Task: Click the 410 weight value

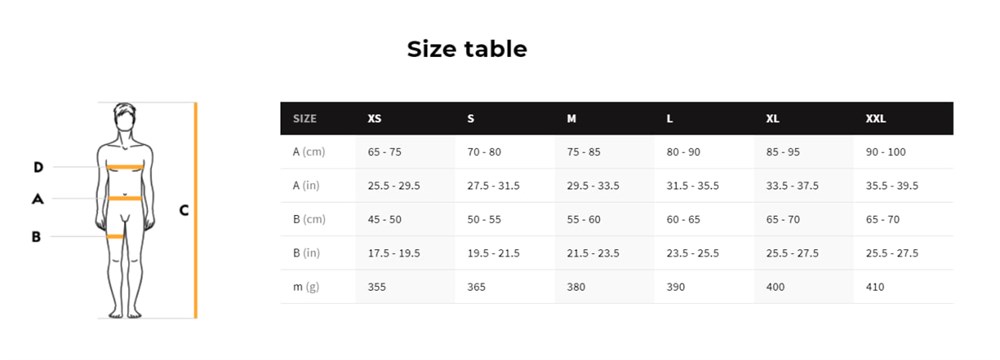Action: click(875, 287)
